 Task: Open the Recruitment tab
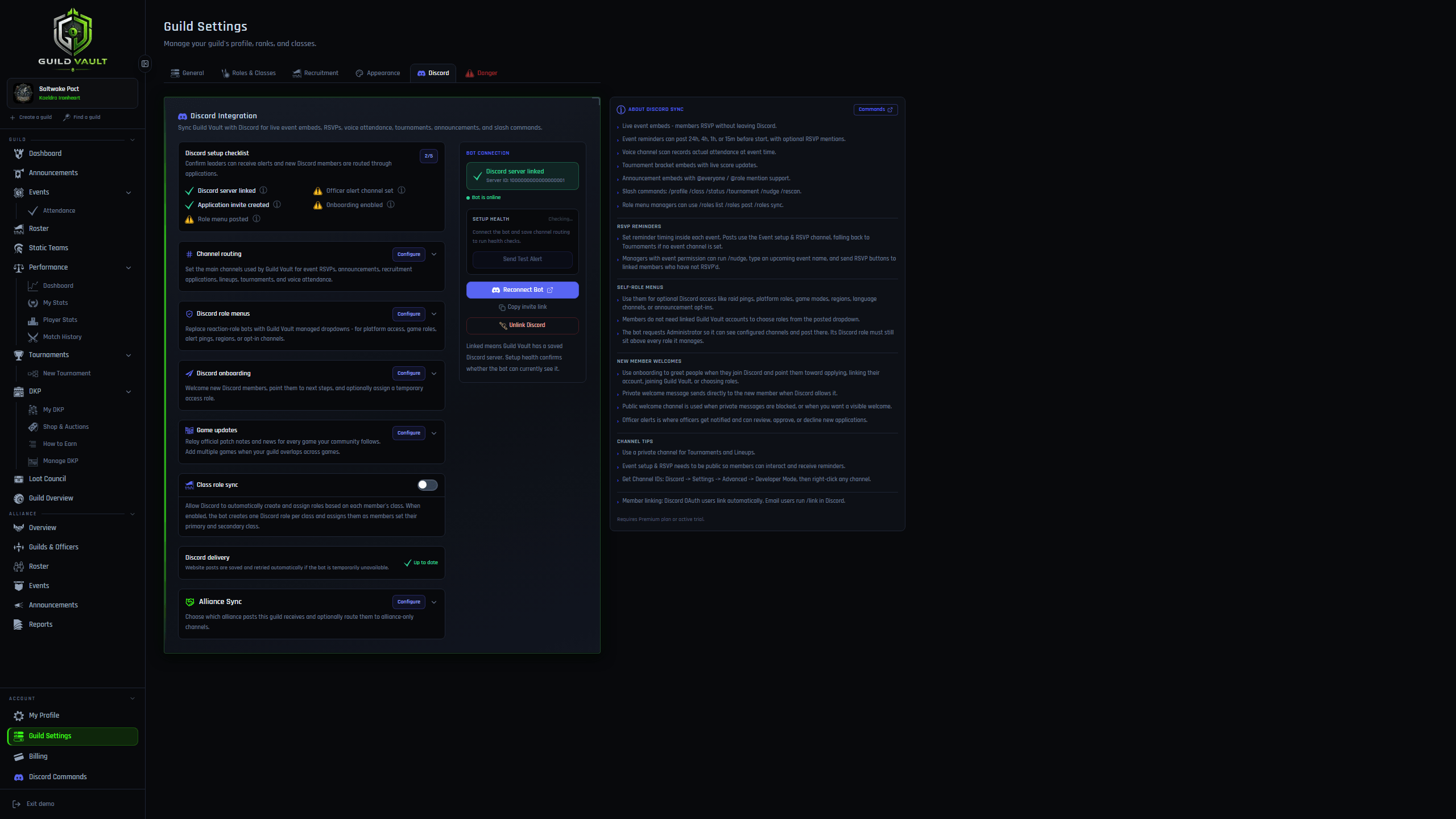tap(315, 73)
